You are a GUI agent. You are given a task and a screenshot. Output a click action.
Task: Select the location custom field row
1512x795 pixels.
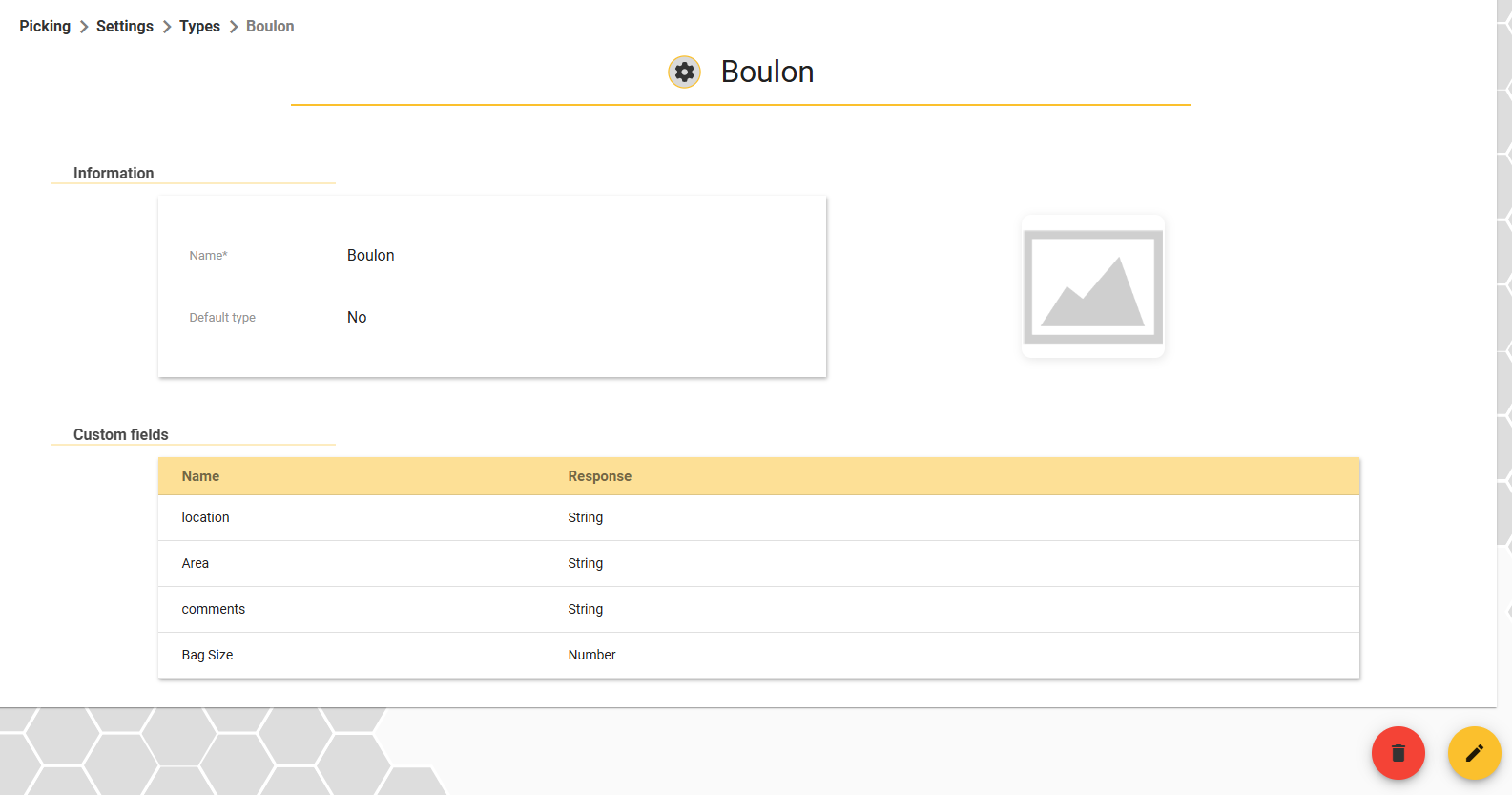point(758,518)
